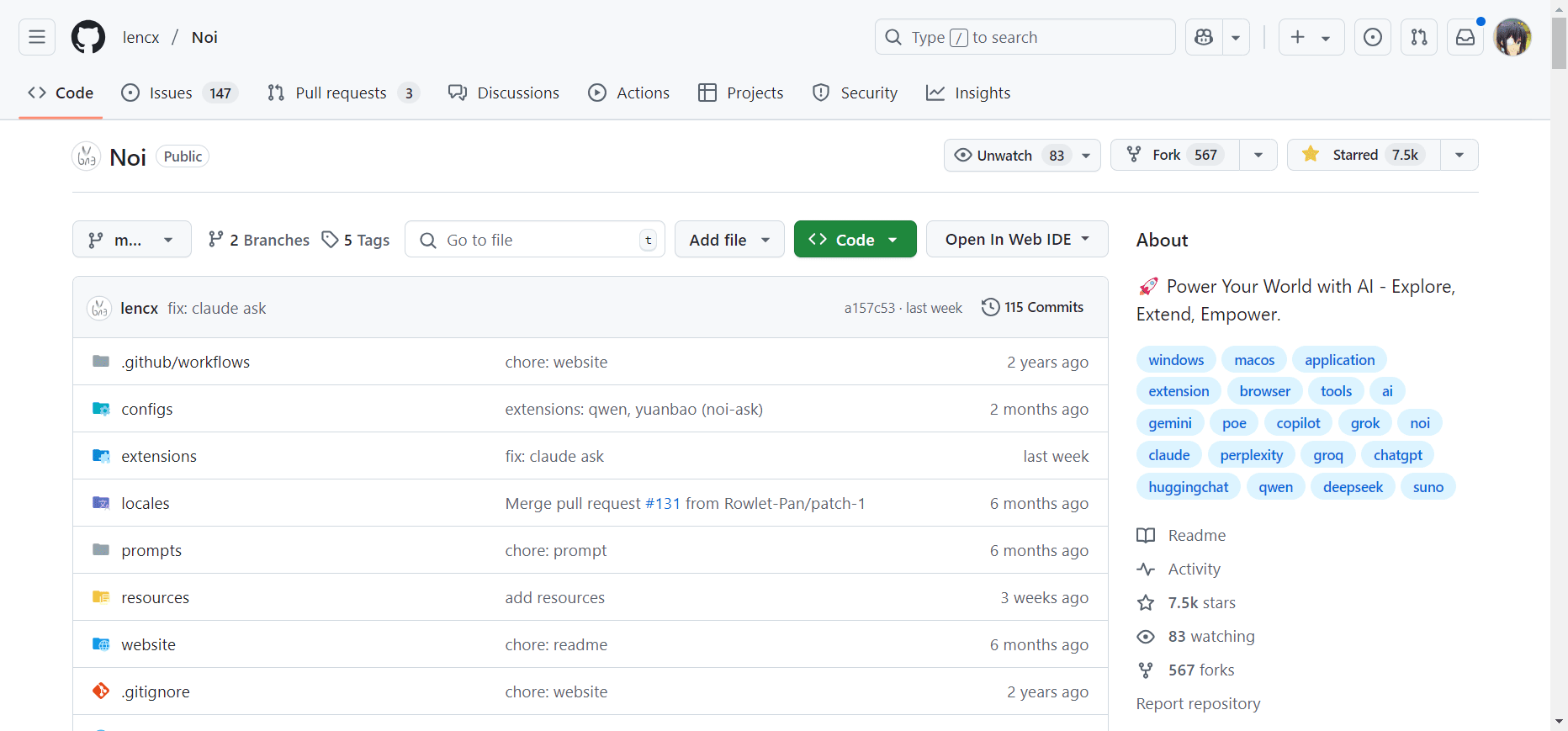Viewport: 1568px width, 731px height.
Task: Open the hamburger navigation menu
Action: [37, 37]
